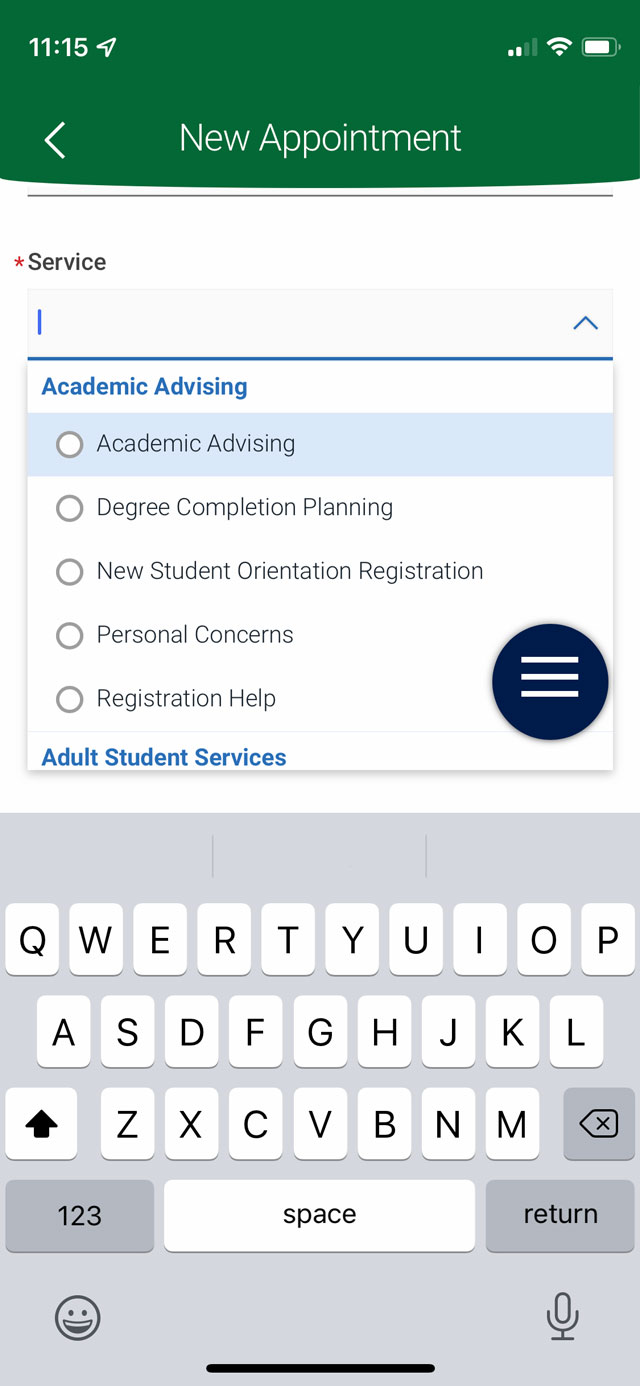
Task: Tap the space bar key
Action: [x=320, y=1215]
